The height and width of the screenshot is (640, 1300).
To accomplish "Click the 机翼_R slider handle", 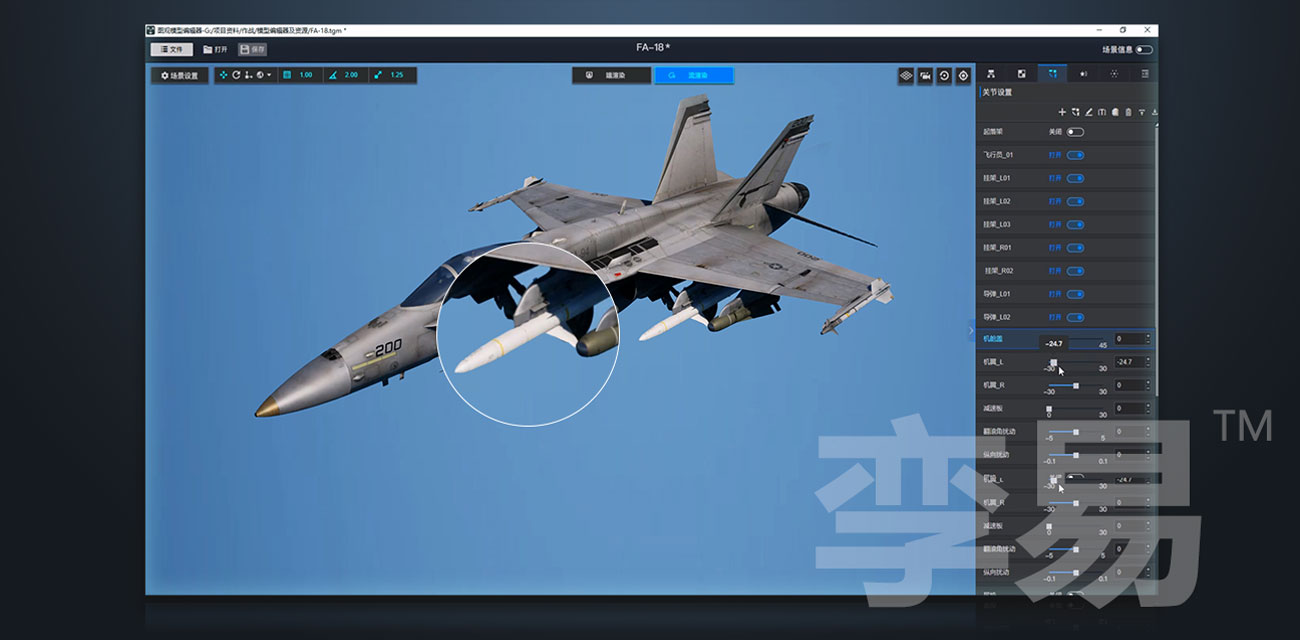I will pos(1076,385).
